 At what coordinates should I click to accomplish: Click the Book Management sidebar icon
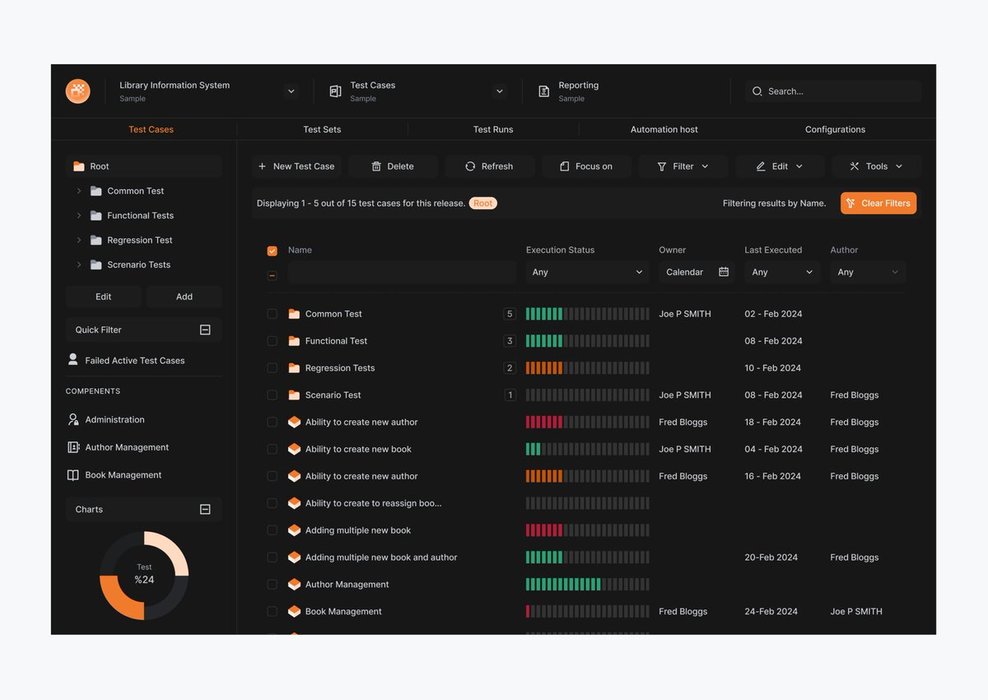[x=73, y=476]
